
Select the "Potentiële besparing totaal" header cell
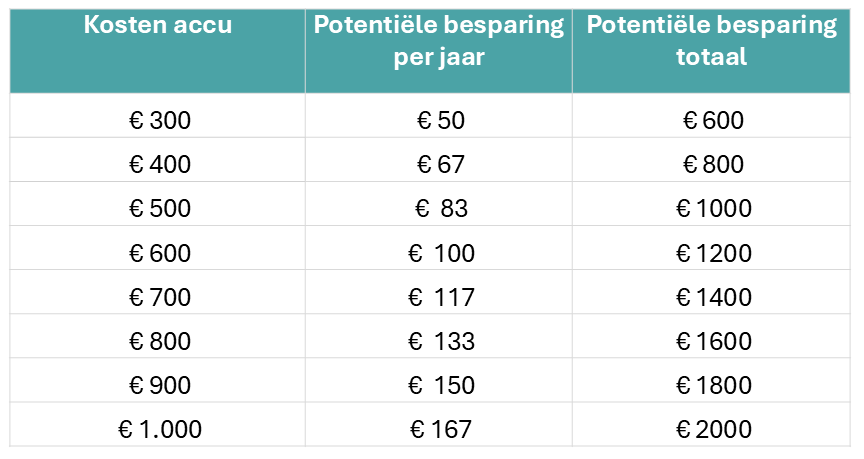pyautogui.click(x=712, y=42)
